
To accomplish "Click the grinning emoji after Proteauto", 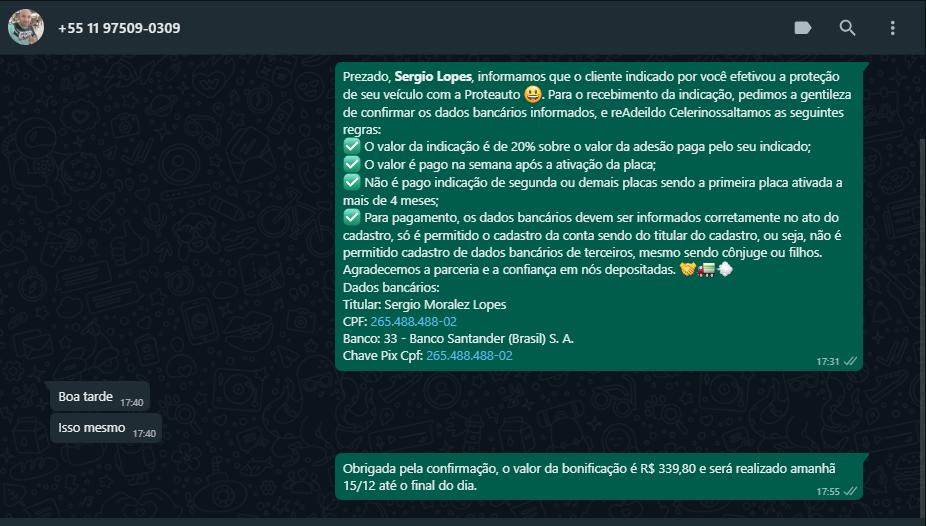I will [533, 94].
